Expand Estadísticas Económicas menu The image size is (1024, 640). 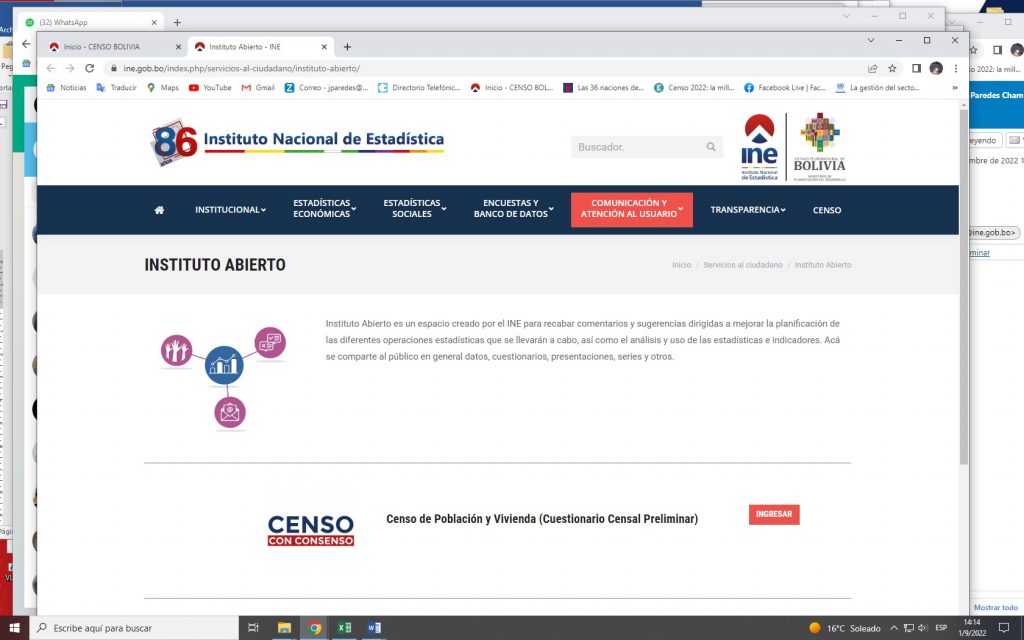coord(324,209)
